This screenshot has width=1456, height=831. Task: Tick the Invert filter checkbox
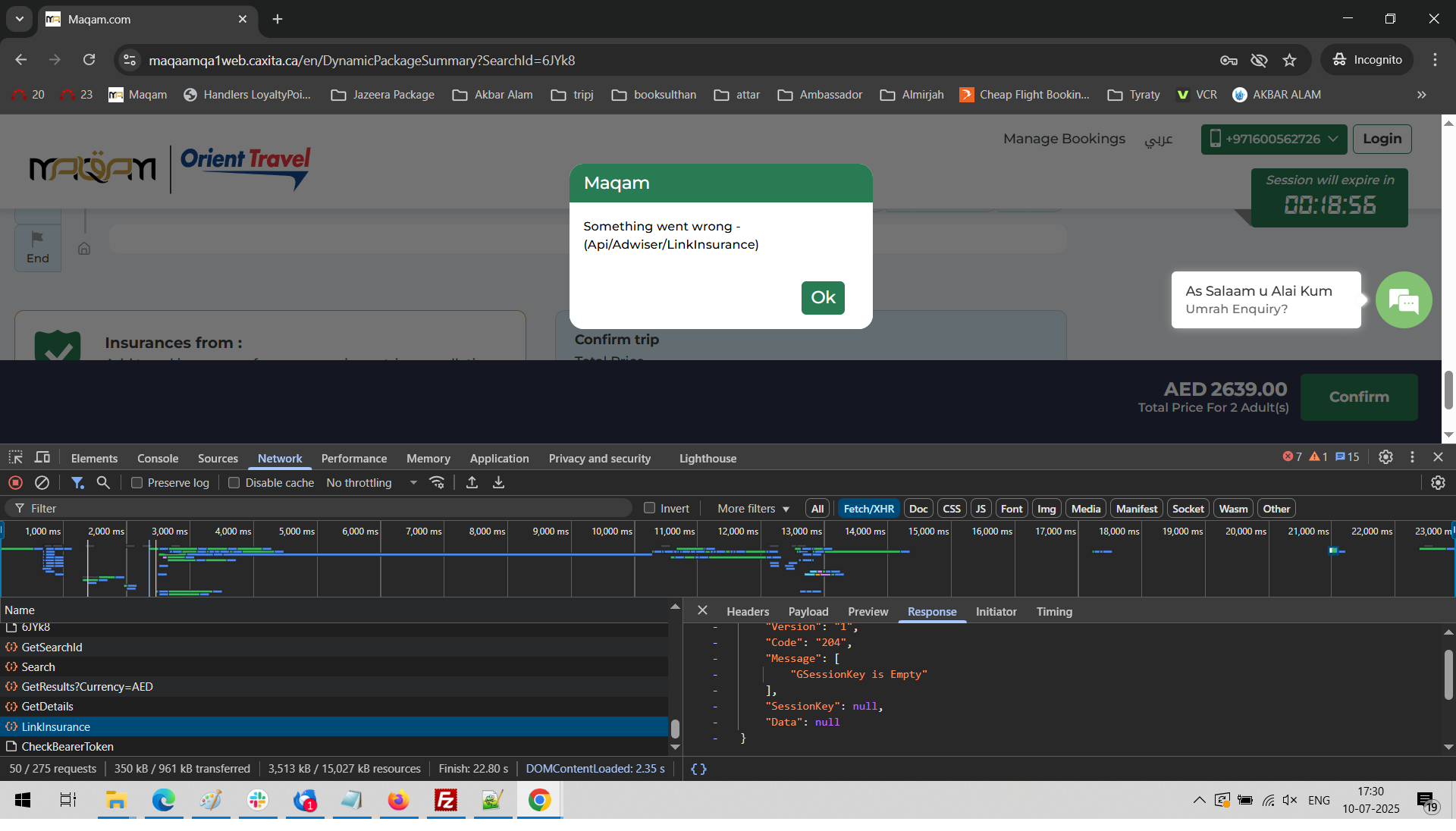[649, 509]
